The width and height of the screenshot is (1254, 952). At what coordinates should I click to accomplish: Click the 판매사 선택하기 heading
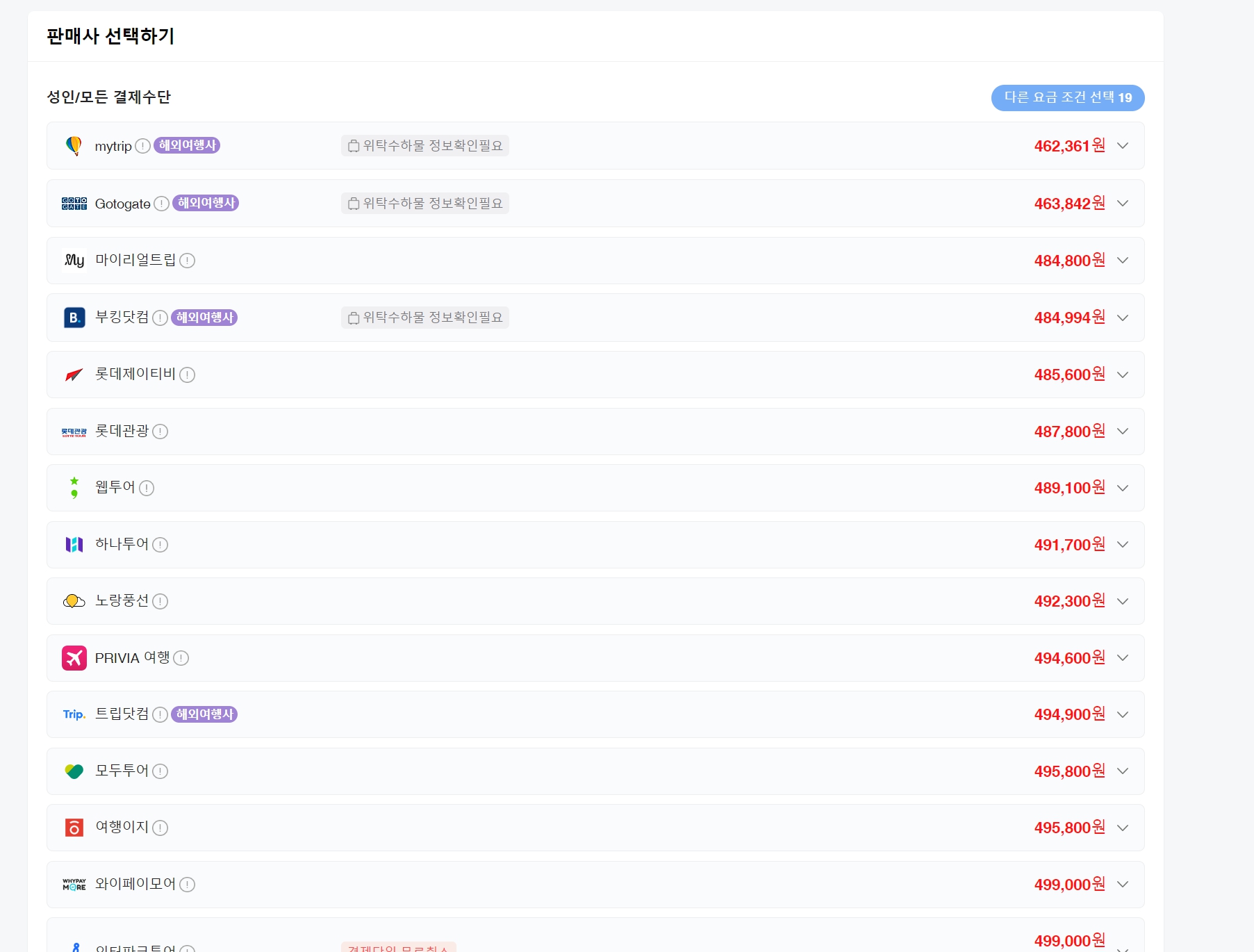(110, 36)
